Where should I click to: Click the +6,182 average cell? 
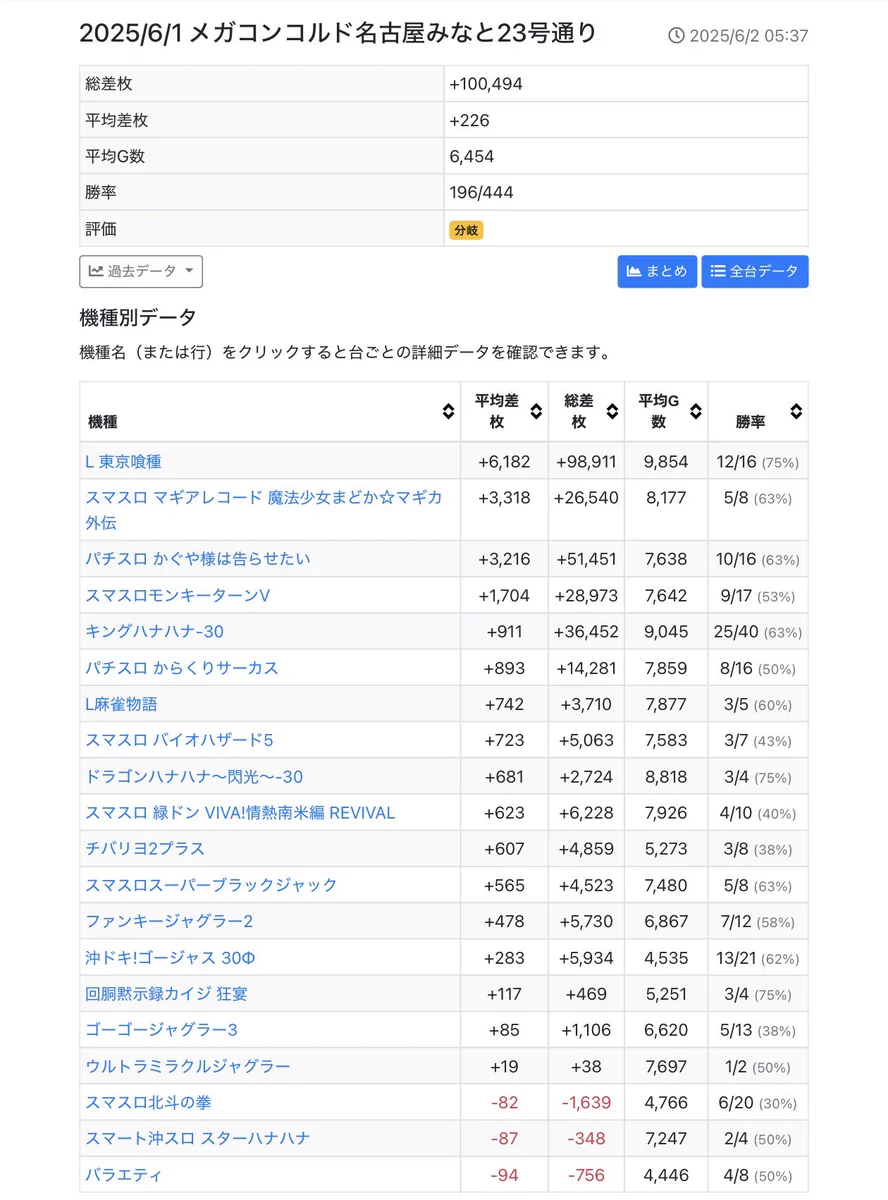point(505,462)
